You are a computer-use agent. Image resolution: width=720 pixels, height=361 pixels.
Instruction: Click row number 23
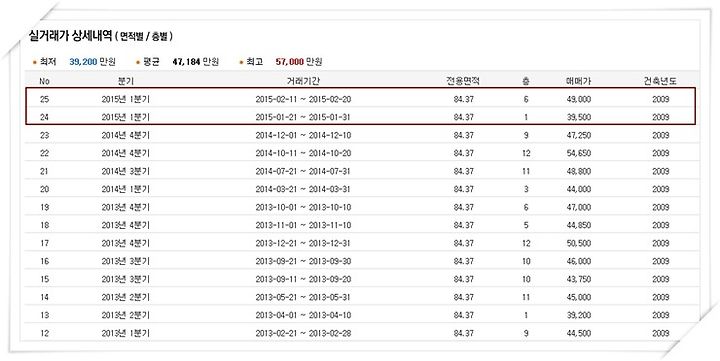(x=45, y=135)
